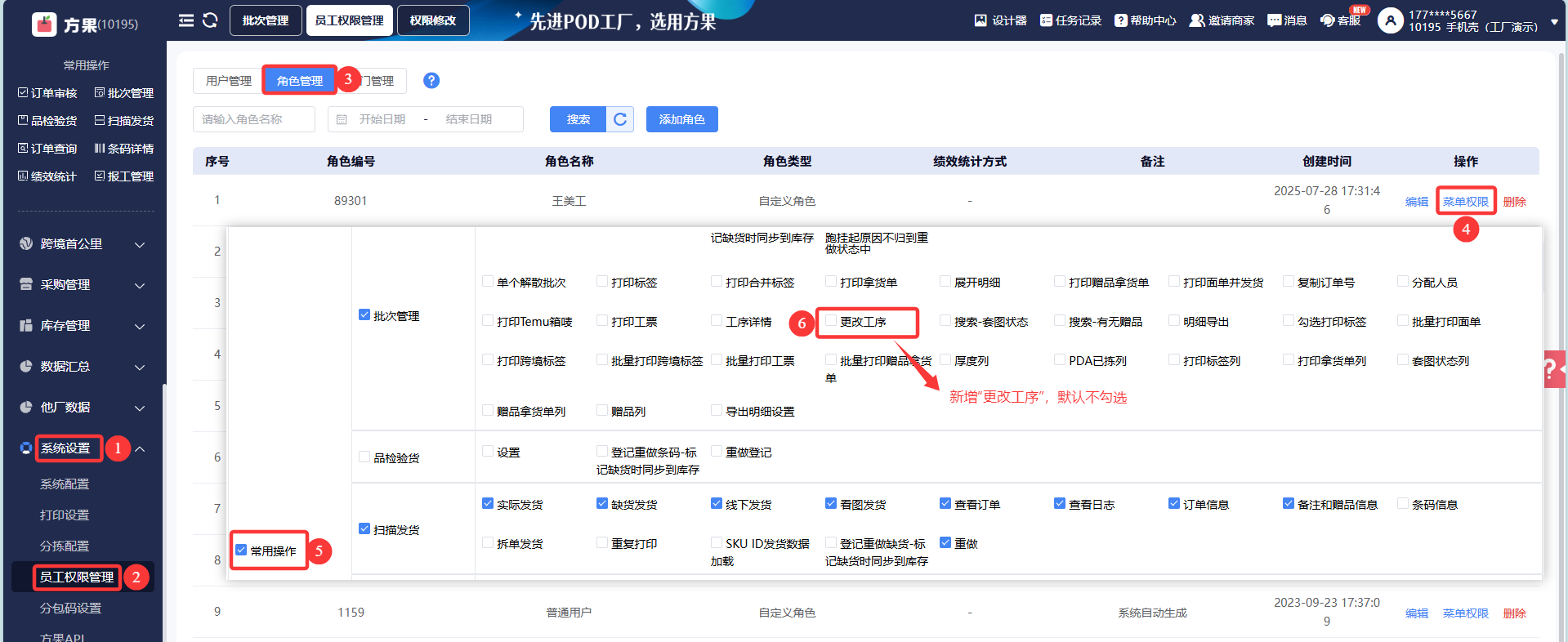Switch to the 用户管理 tab
1568x642 pixels.
click(228, 81)
